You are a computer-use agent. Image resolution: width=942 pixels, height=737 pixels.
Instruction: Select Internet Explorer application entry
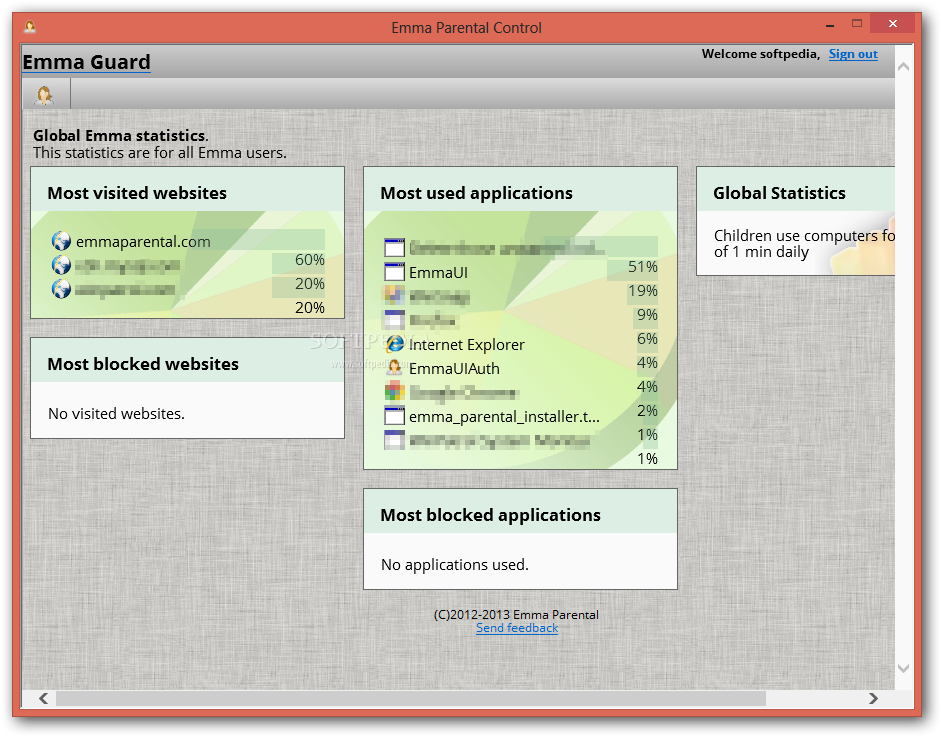tap(466, 345)
